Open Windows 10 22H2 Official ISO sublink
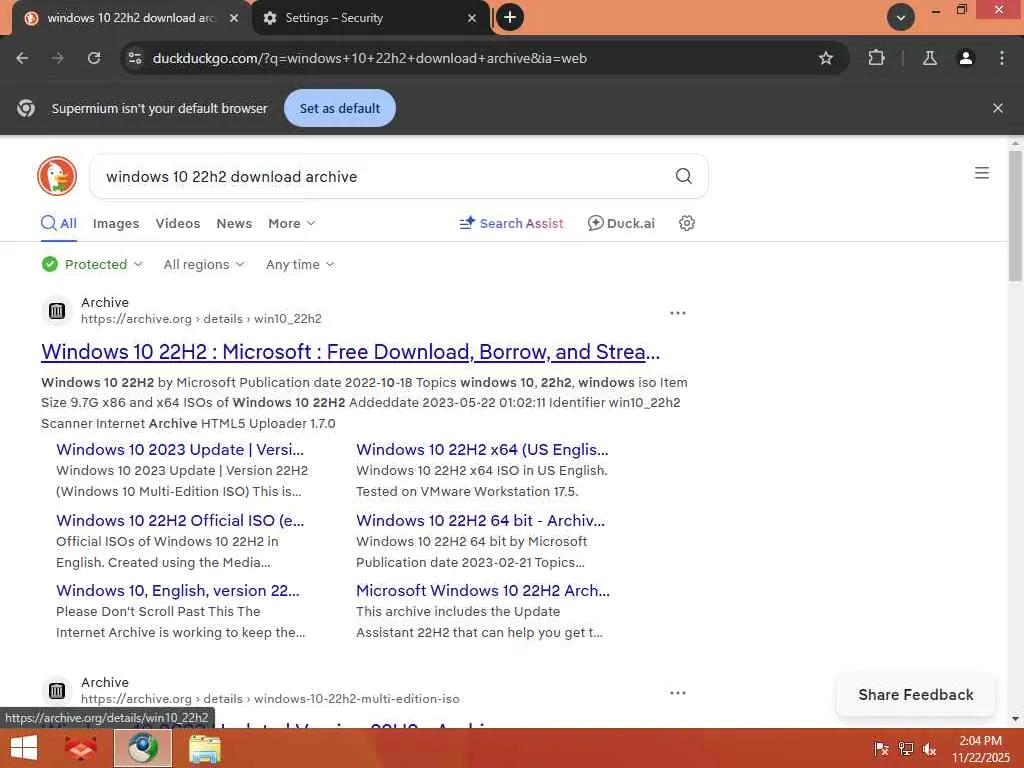This screenshot has height=768, width=1024. [180, 520]
